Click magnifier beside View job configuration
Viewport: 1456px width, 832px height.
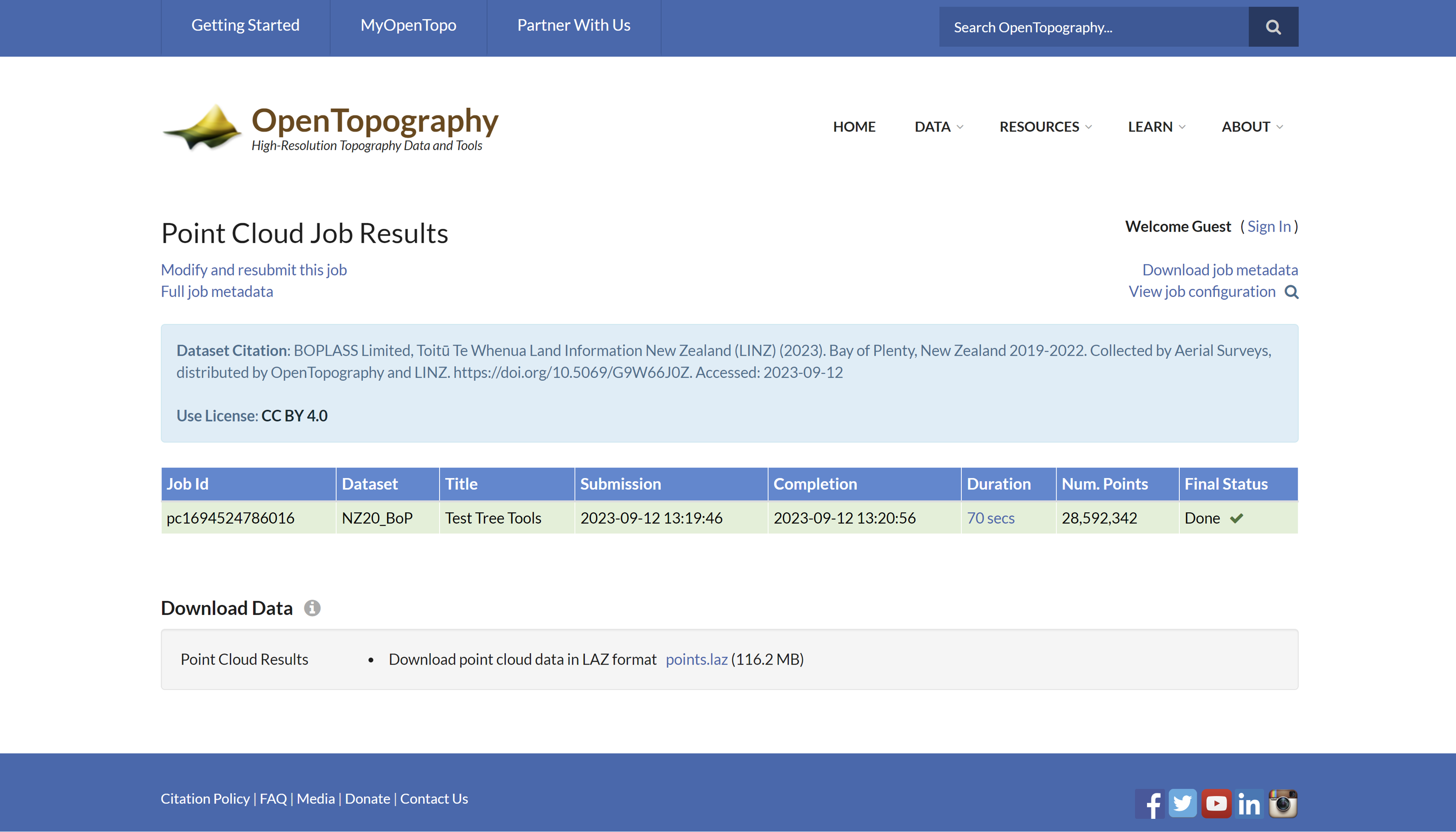(x=1291, y=292)
